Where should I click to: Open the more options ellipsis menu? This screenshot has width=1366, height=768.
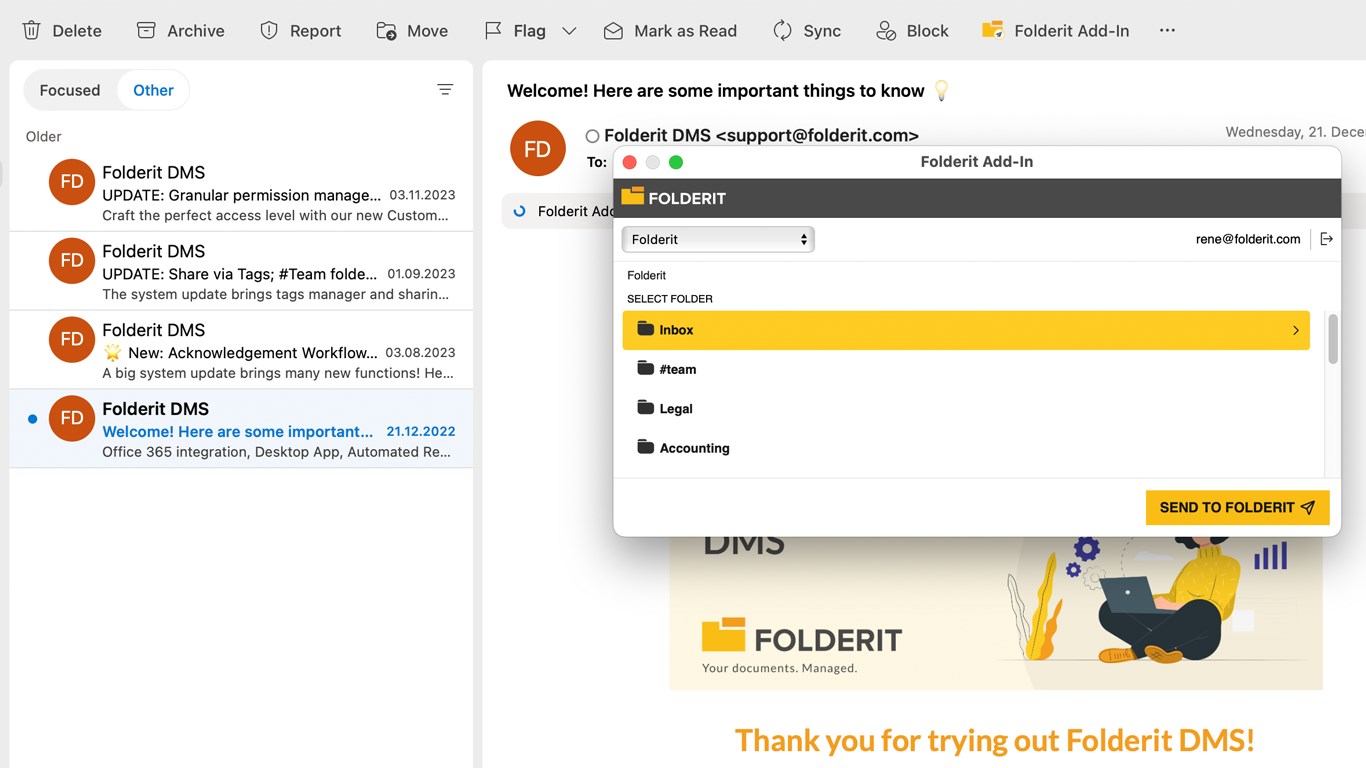point(1167,31)
